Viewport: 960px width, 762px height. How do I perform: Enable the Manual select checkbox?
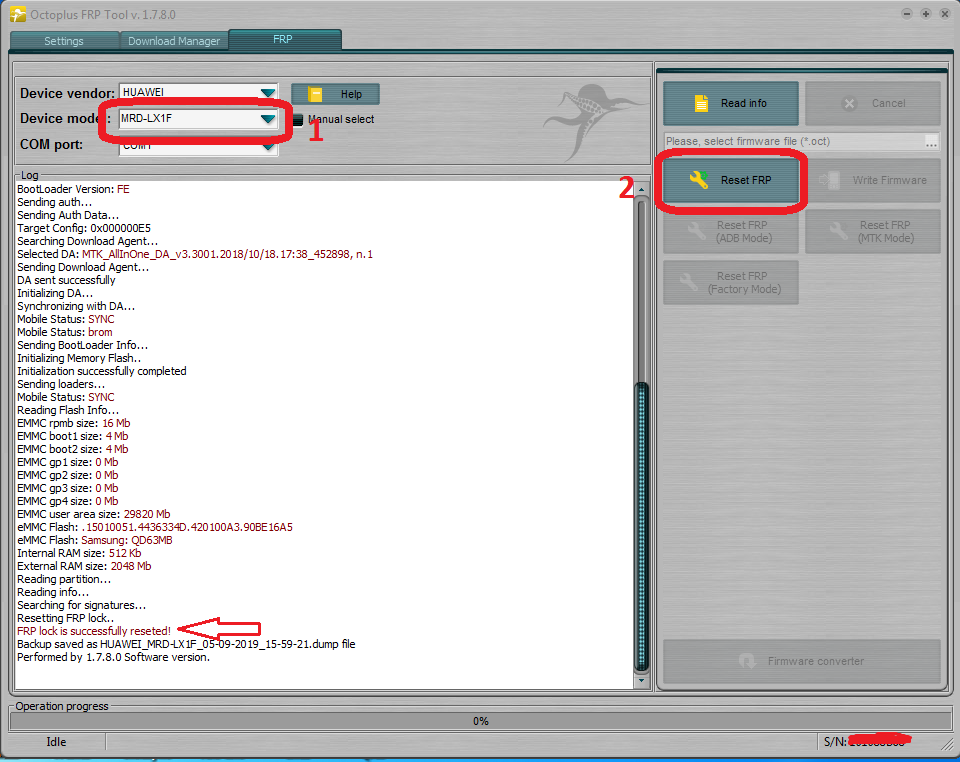tap(298, 119)
